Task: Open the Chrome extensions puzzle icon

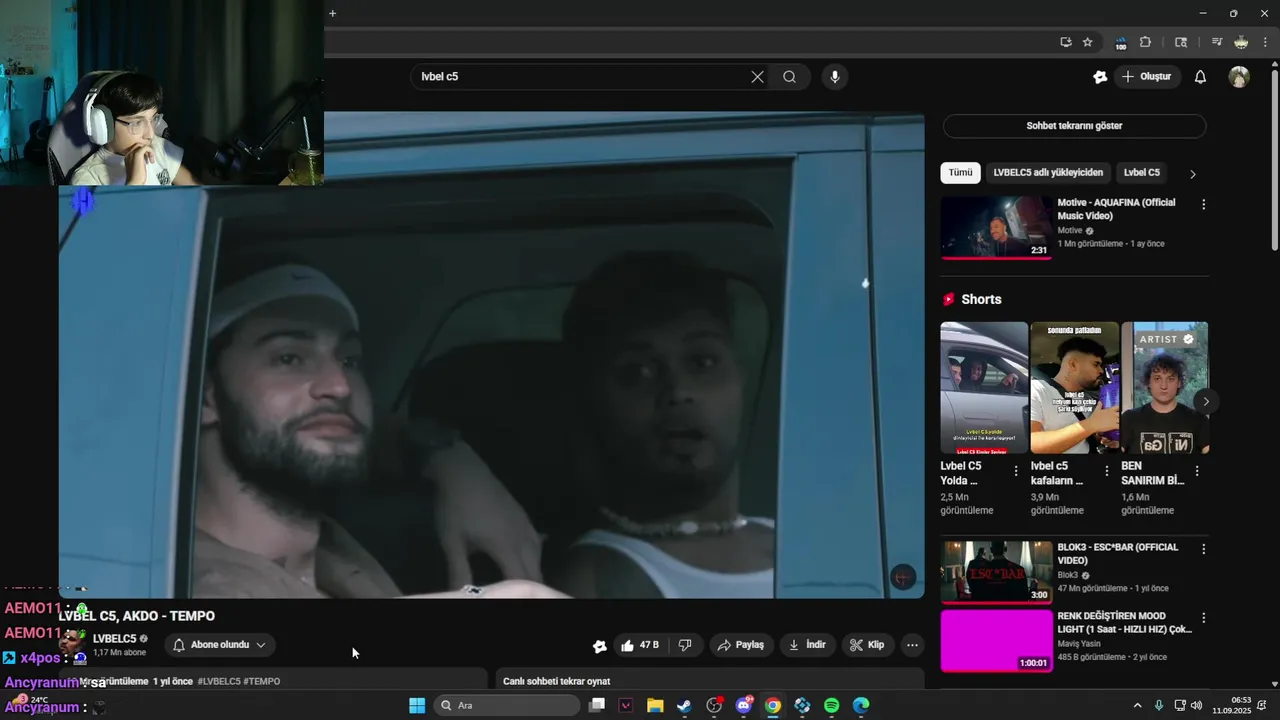Action: click(1145, 42)
